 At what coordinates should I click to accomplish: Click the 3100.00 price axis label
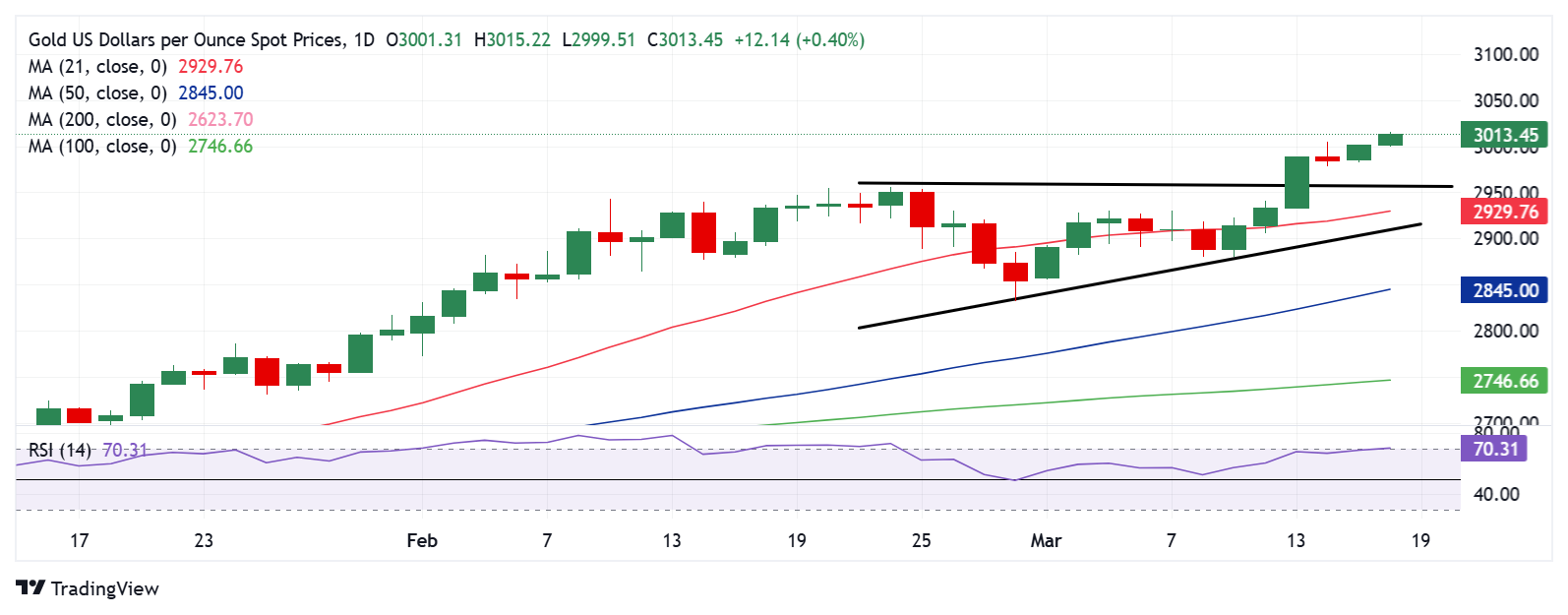[1505, 55]
